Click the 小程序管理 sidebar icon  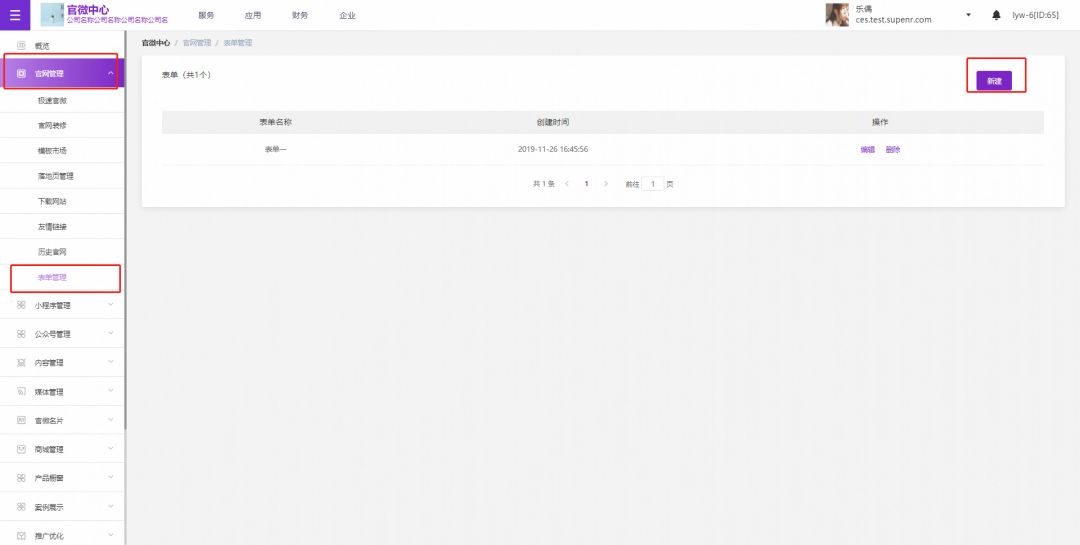click(x=21, y=305)
